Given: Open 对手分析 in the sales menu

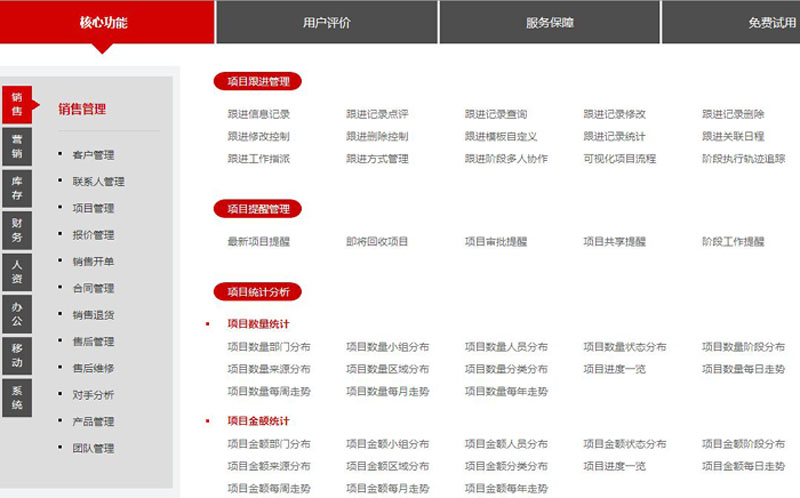Looking at the screenshot, I should [93, 394].
